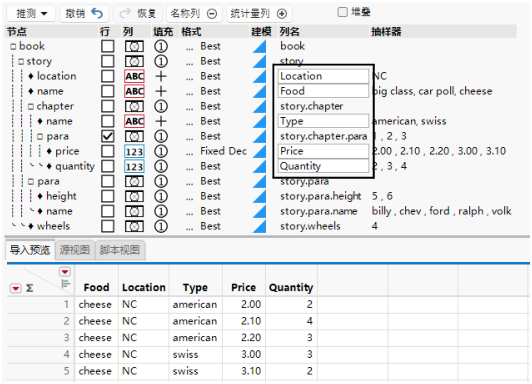Select the height tree node
The height and width of the screenshot is (384, 532).
tap(61, 196)
